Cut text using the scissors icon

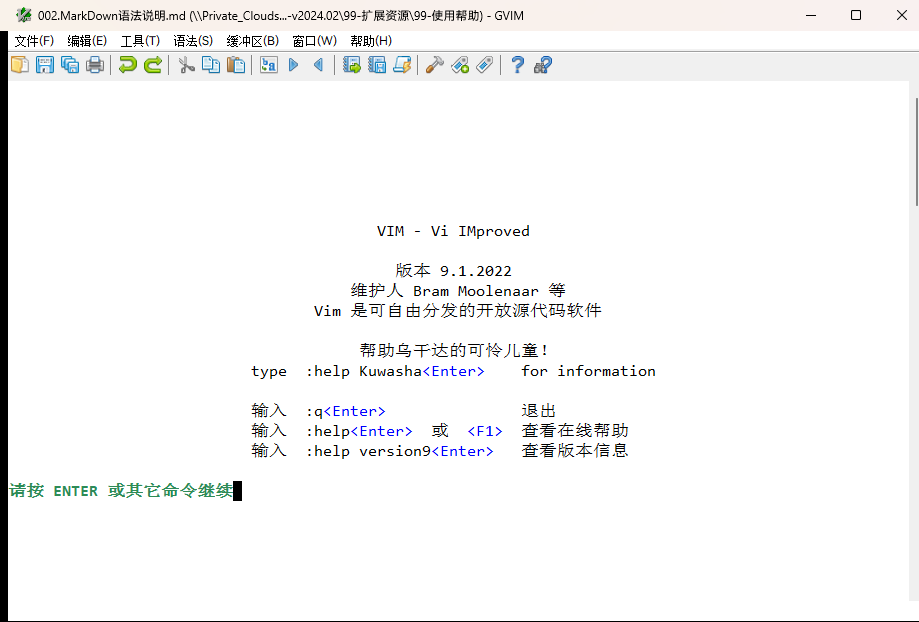pyautogui.click(x=186, y=64)
